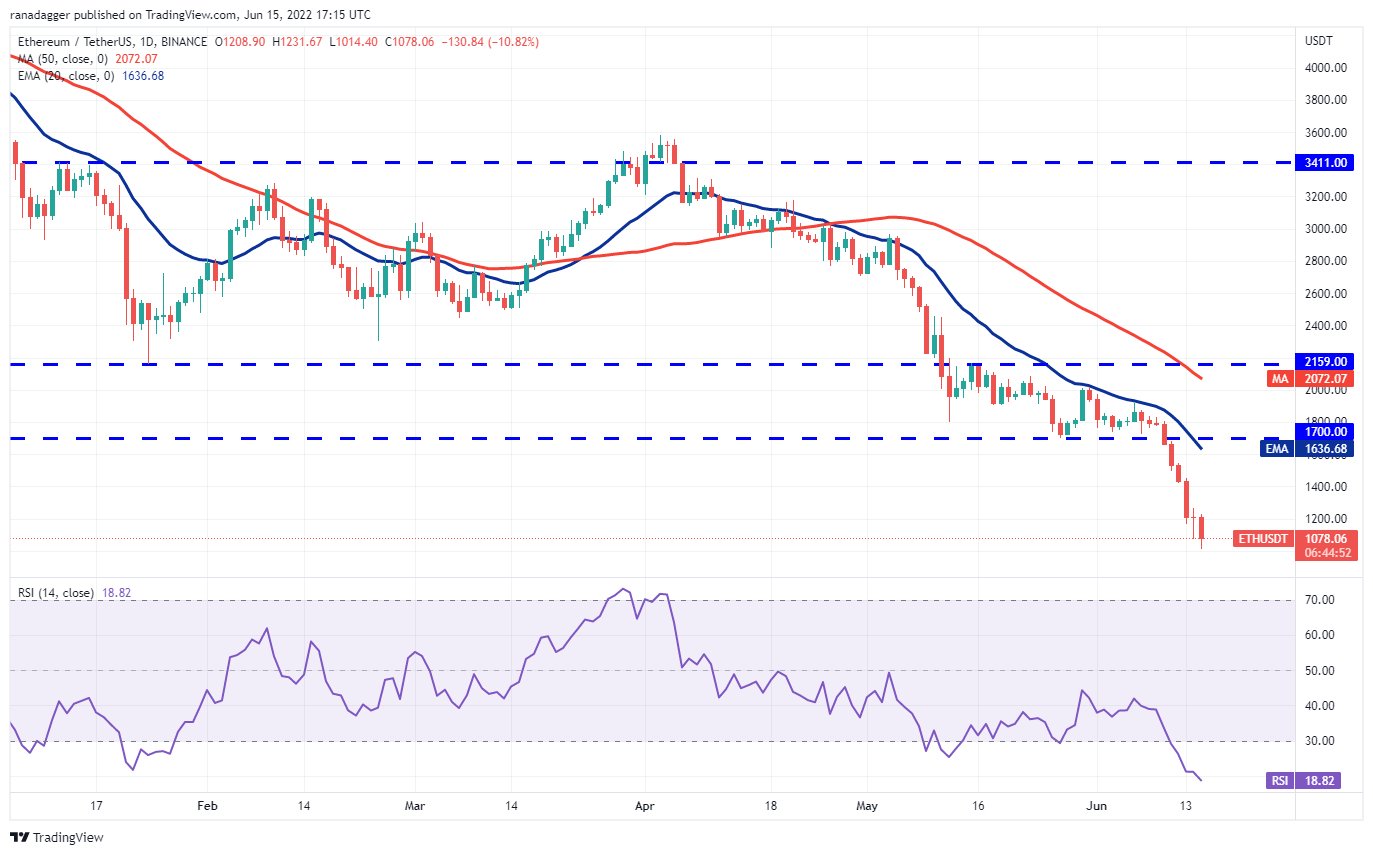This screenshot has height=855, width=1373.
Task: Click the 1800.00 price axis label
Action: pyautogui.click(x=1325, y=420)
